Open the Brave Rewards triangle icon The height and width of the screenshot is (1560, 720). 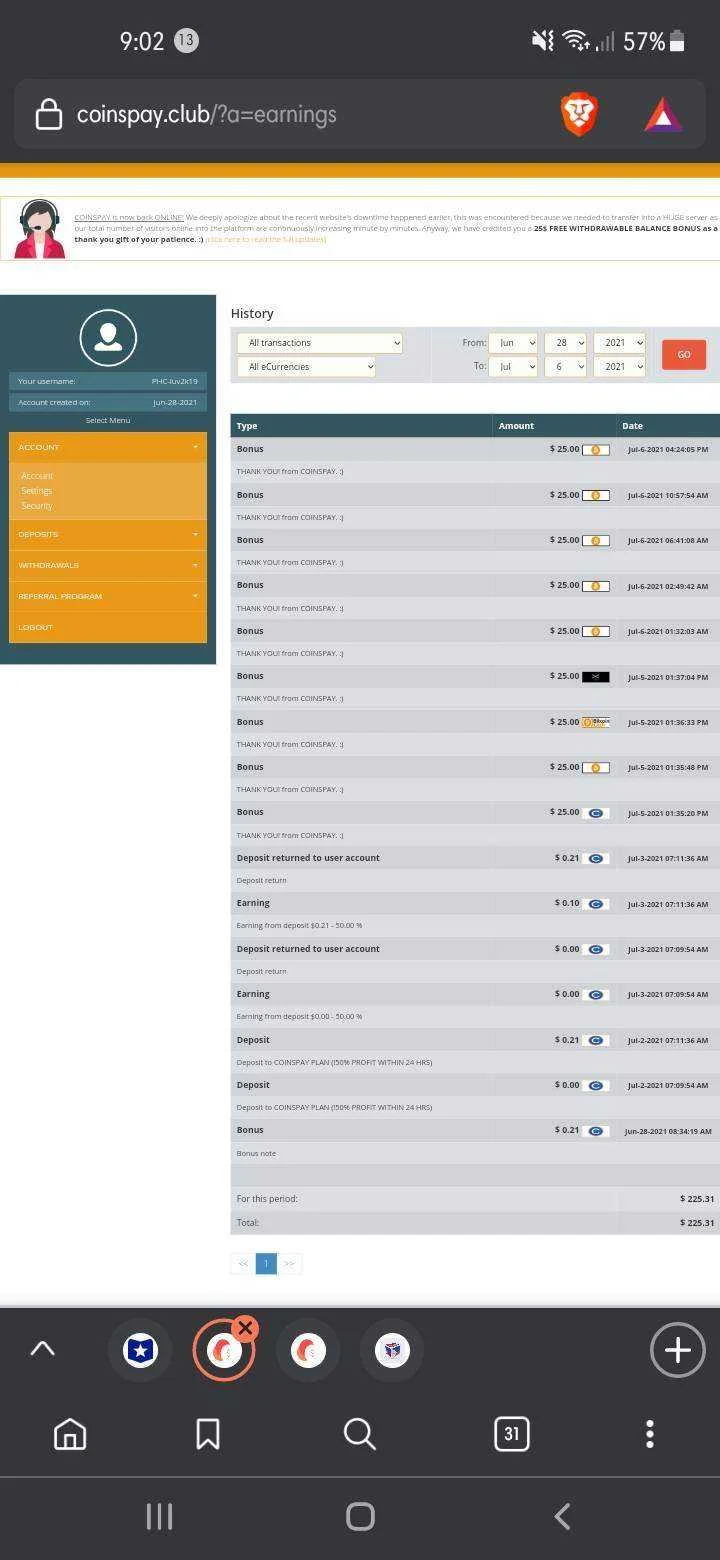(x=662, y=116)
